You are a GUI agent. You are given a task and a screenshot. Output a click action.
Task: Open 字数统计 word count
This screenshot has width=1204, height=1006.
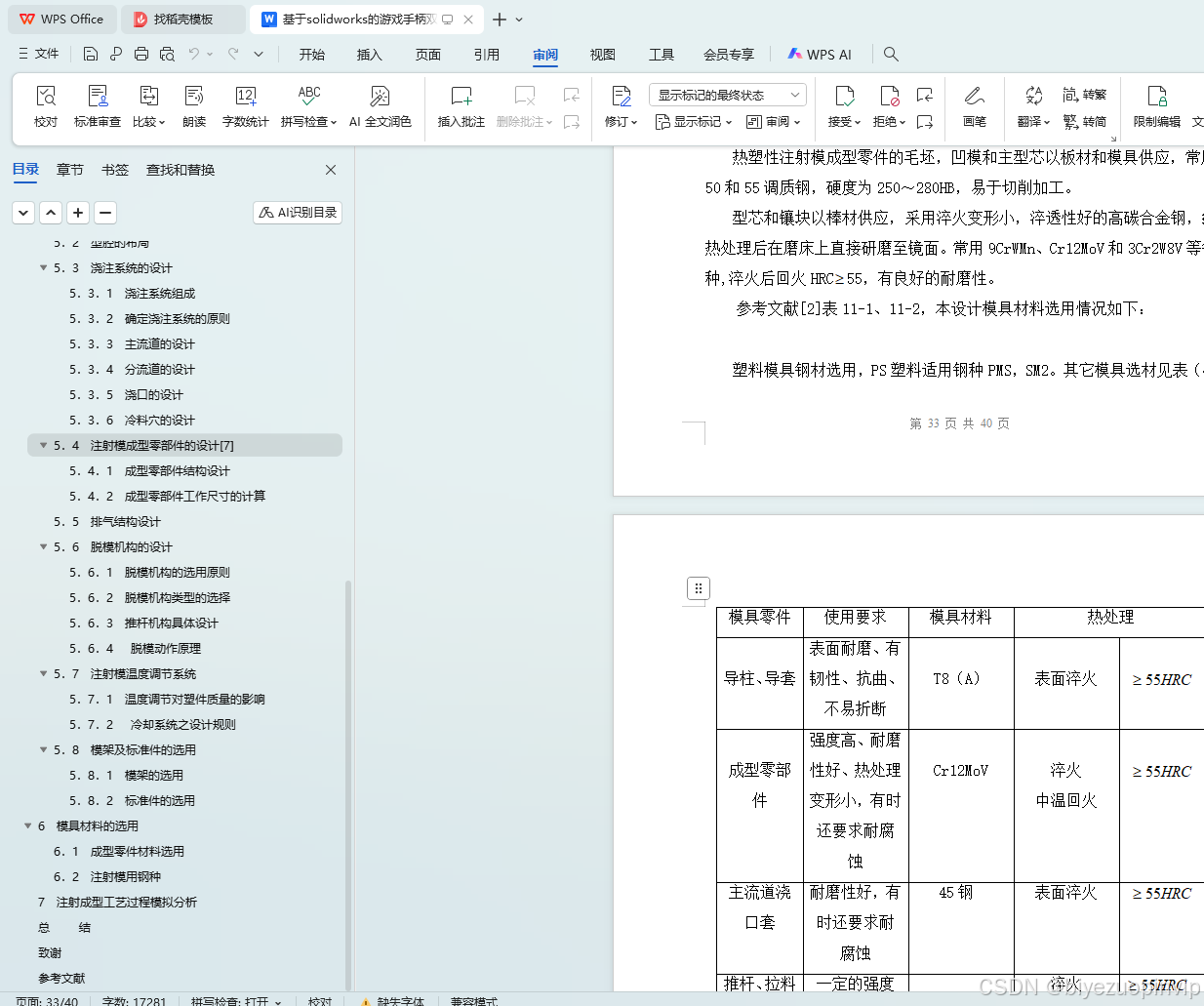[246, 106]
